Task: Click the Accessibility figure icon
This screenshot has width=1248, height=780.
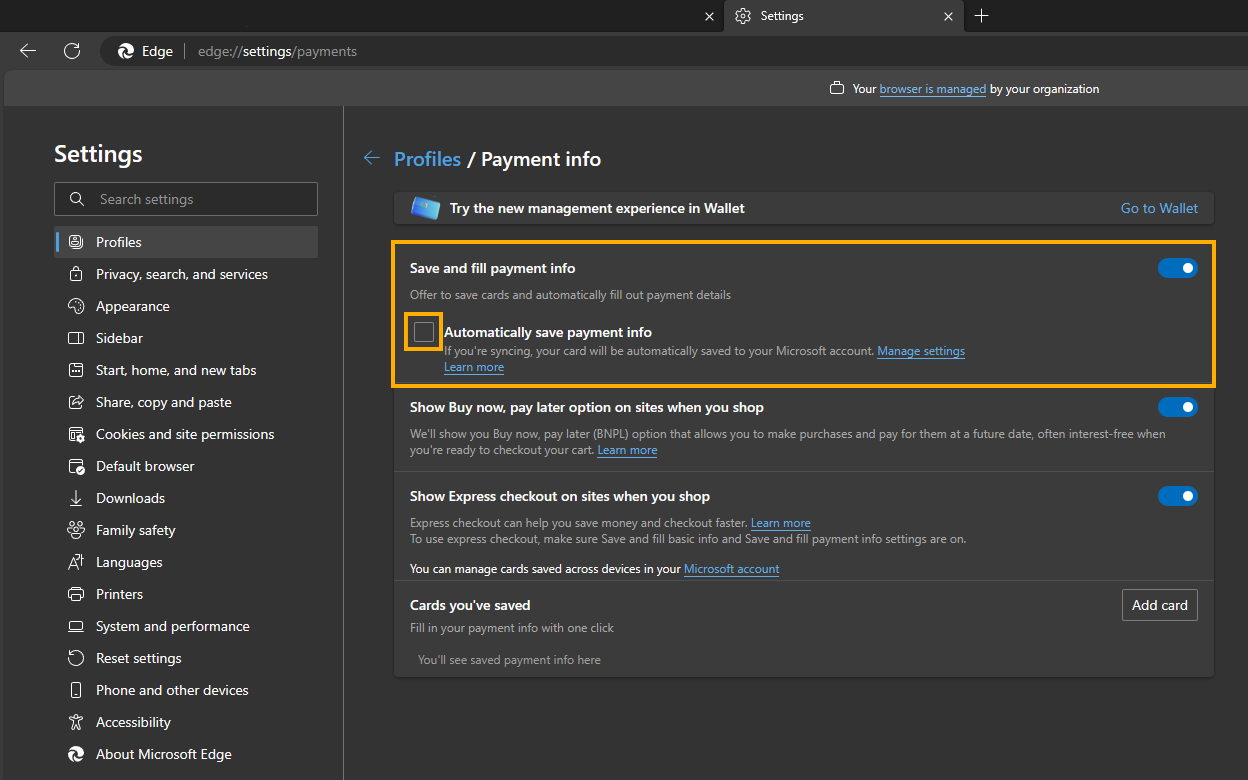Action: tap(76, 722)
